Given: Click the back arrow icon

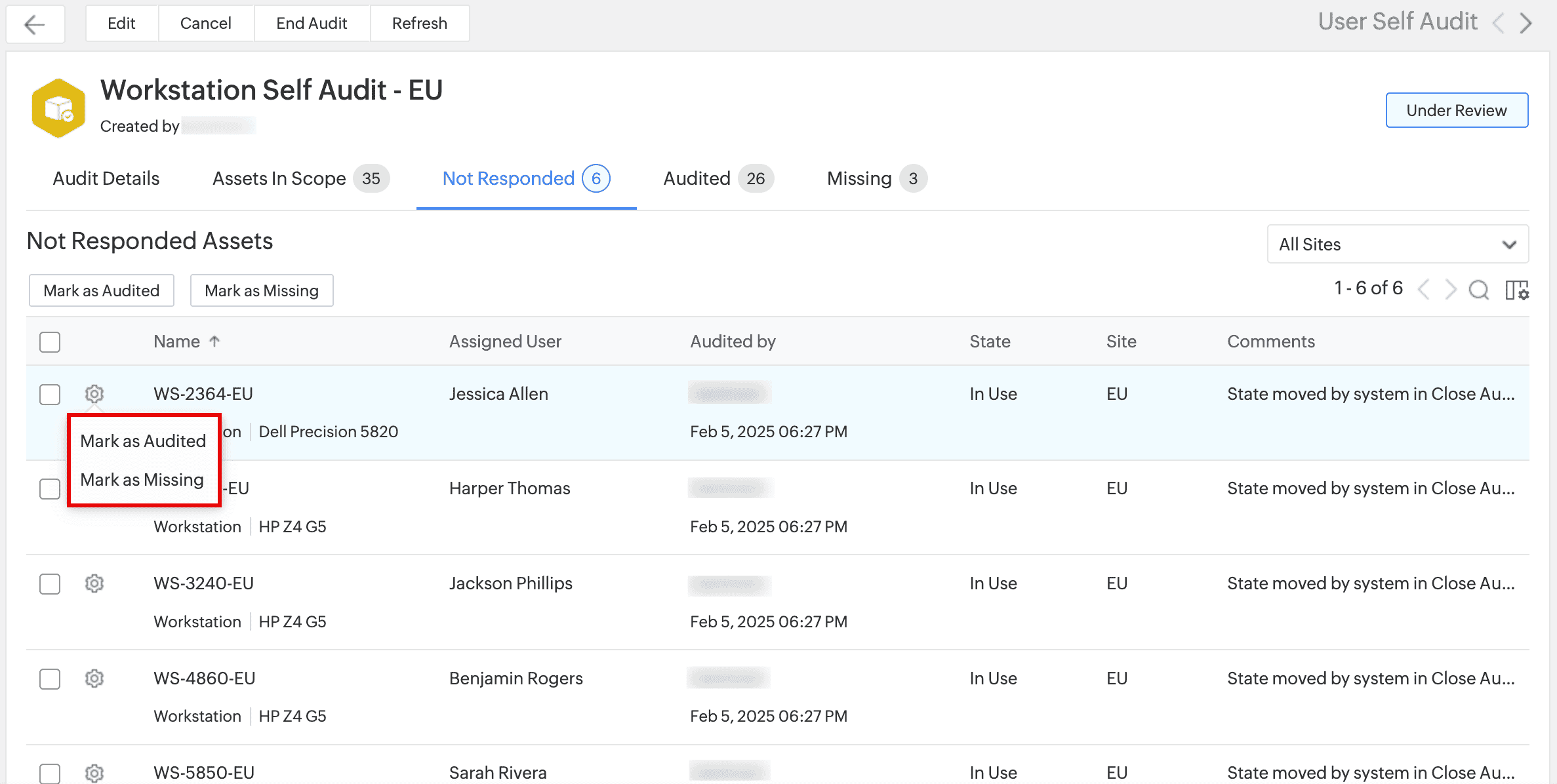Looking at the screenshot, I should tap(35, 24).
